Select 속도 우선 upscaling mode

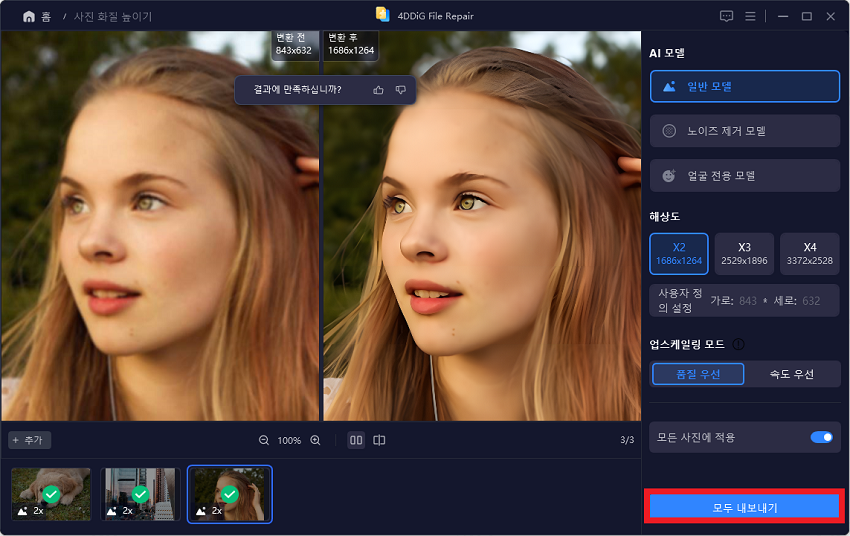(792, 374)
